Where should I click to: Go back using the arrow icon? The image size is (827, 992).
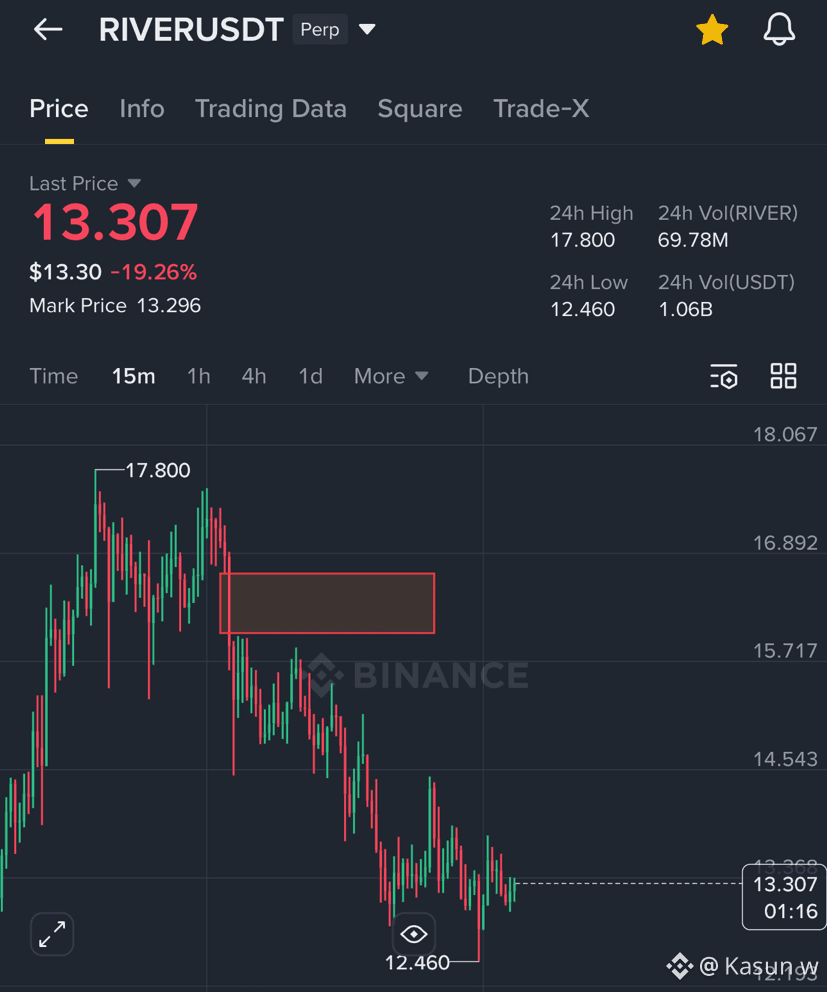[48, 29]
